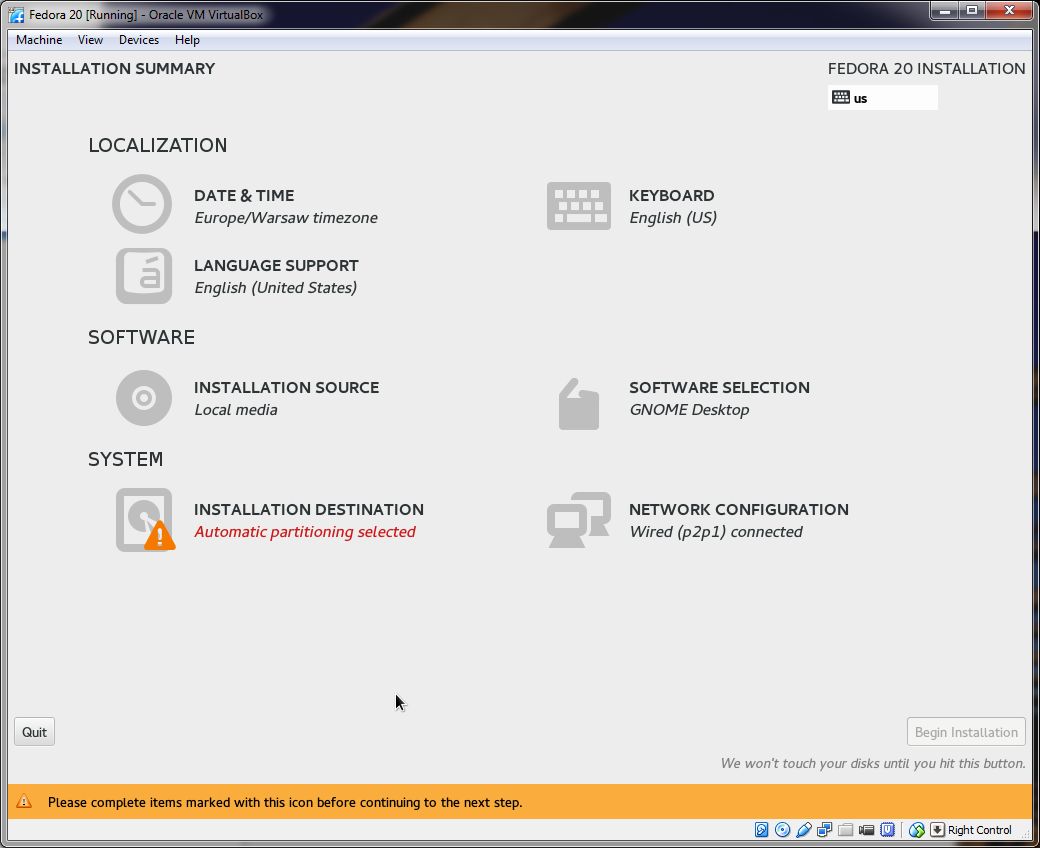This screenshot has width=1040, height=848.
Task: Open INSTALLATION DESTINATION settings label
Action: [308, 509]
